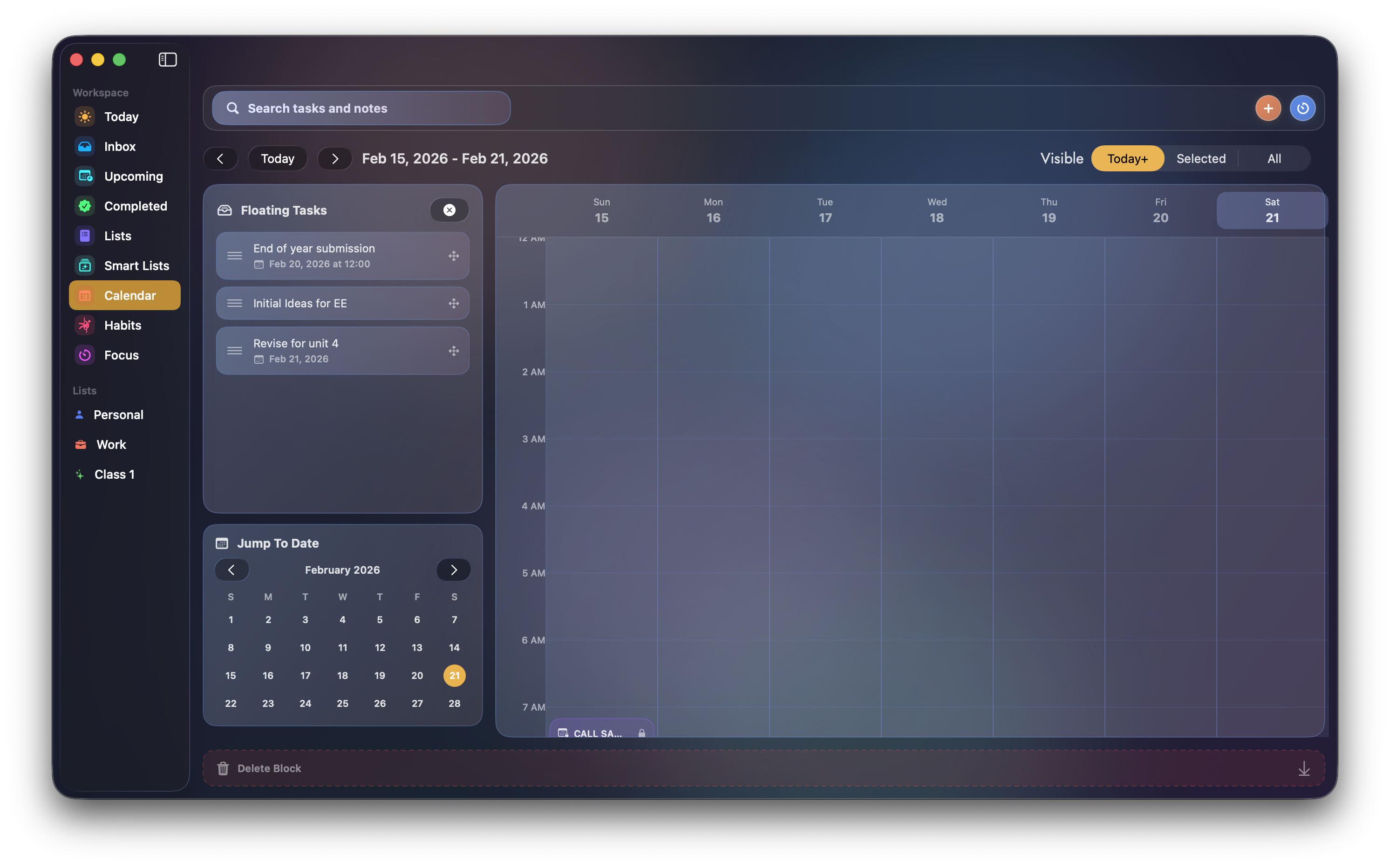Open Smart Lists
Image resolution: width=1390 pixels, height=868 pixels.
click(x=124, y=266)
